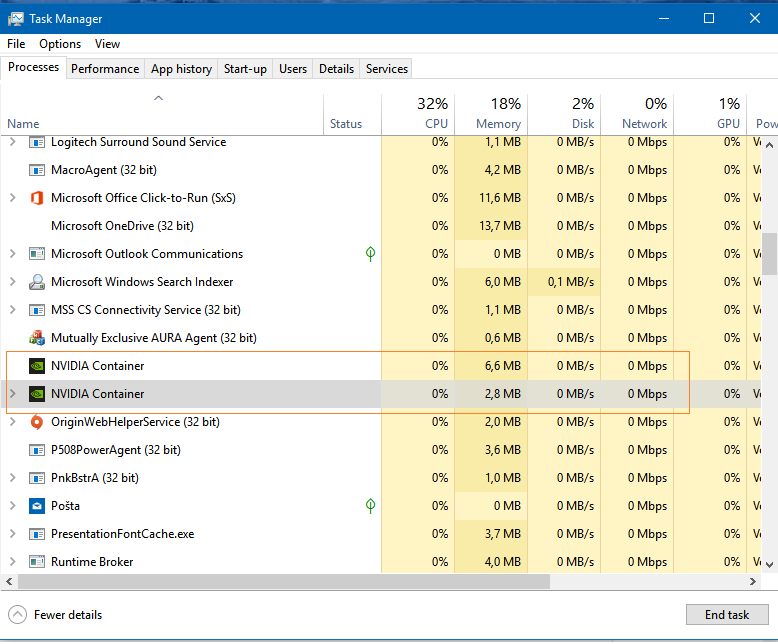Expand MSS CS Connectivity Service row

coord(13,310)
